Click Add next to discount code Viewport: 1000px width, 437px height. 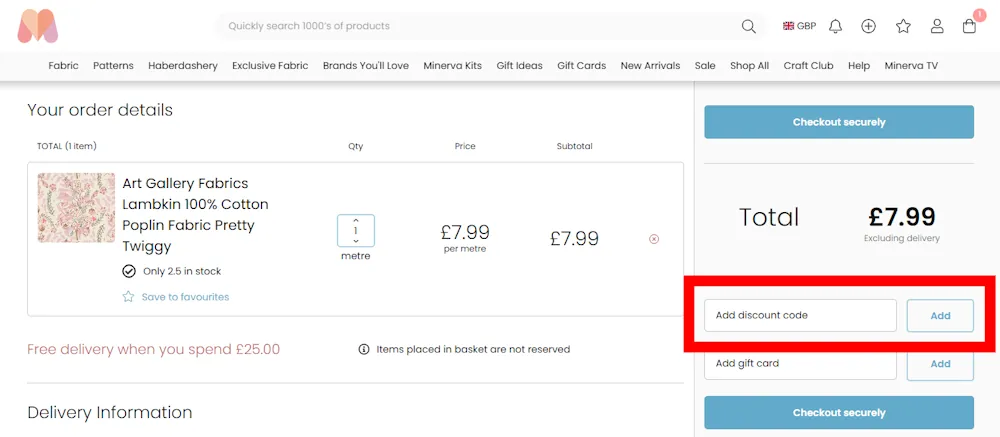pyautogui.click(x=940, y=316)
